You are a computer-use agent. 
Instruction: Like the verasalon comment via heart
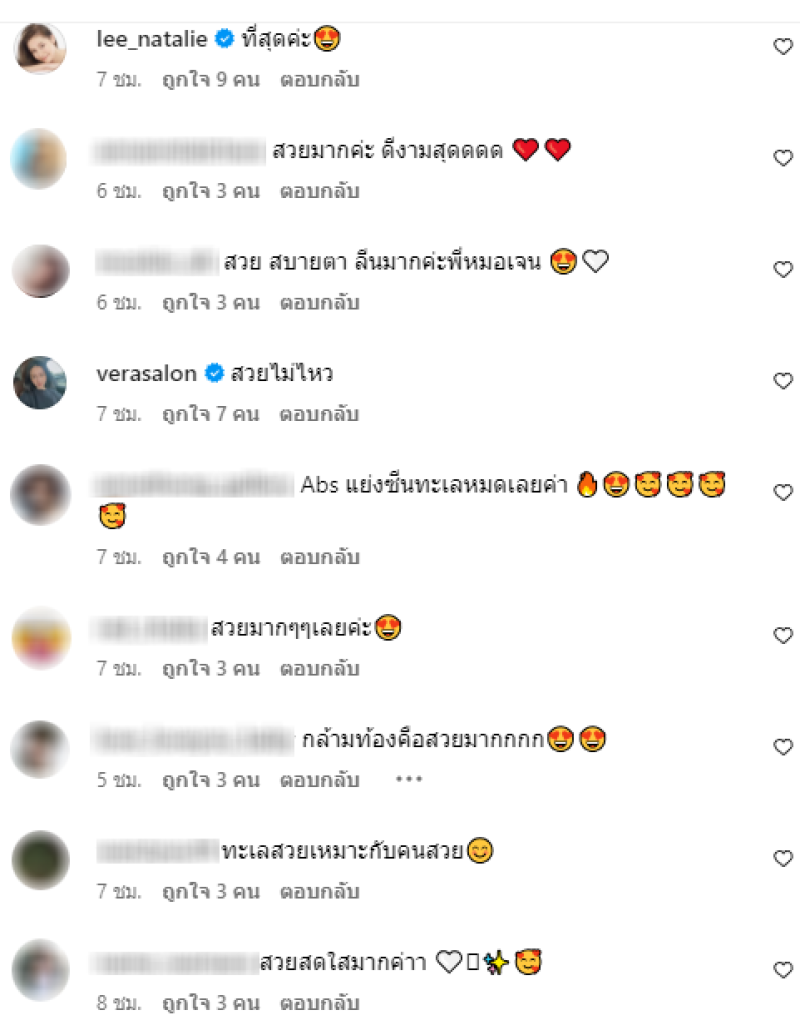point(782,381)
